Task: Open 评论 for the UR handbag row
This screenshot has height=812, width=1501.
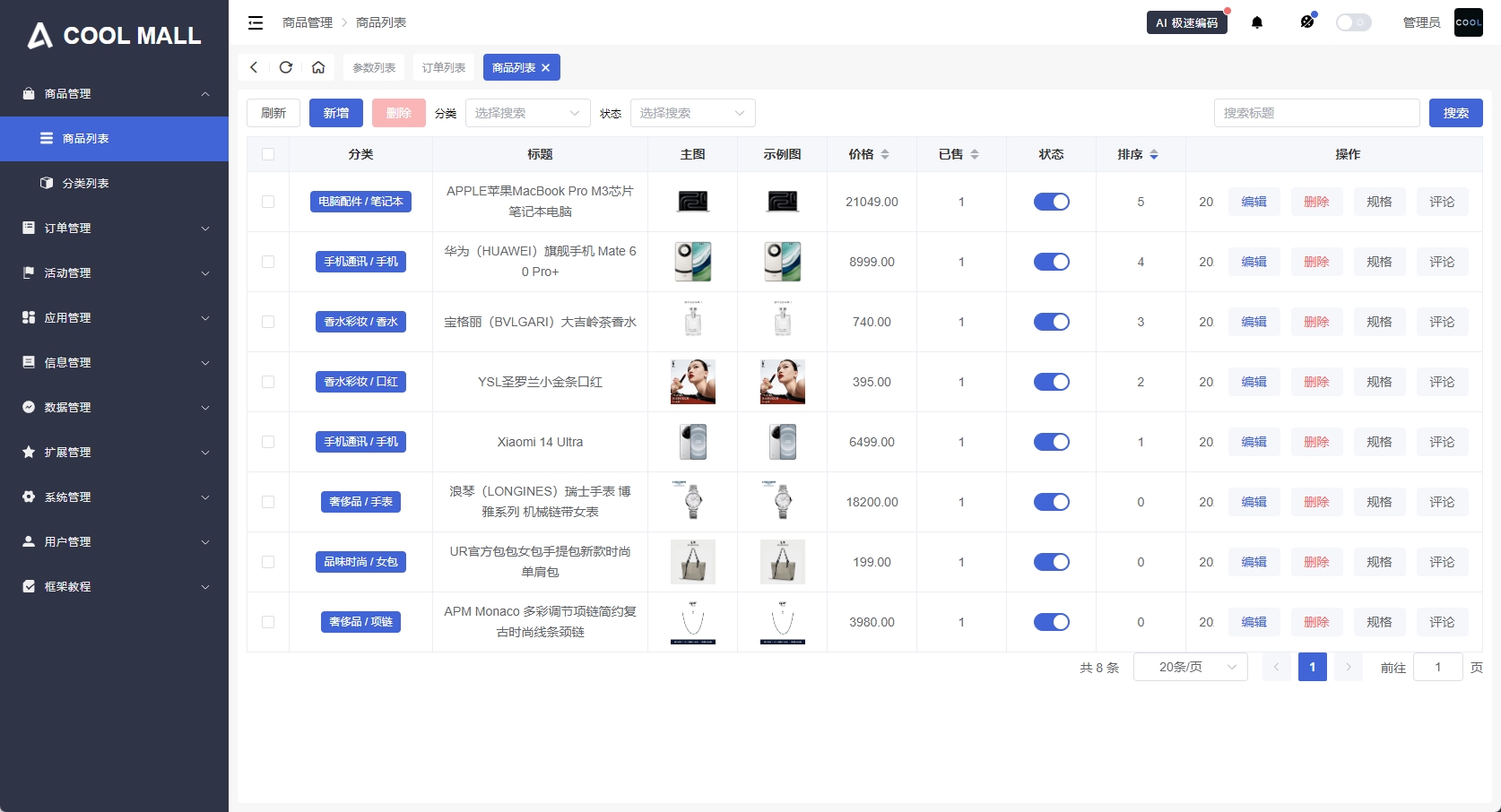Action: tap(1443, 562)
